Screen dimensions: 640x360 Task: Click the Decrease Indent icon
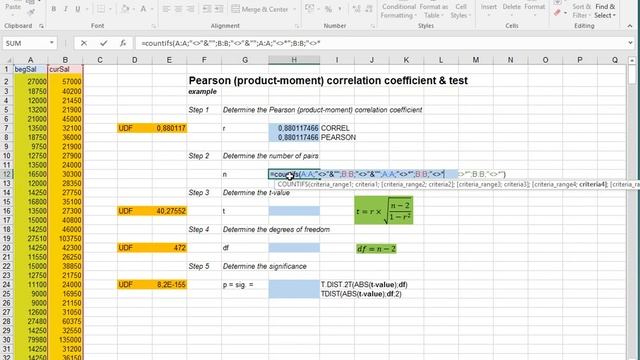coord(207,9)
